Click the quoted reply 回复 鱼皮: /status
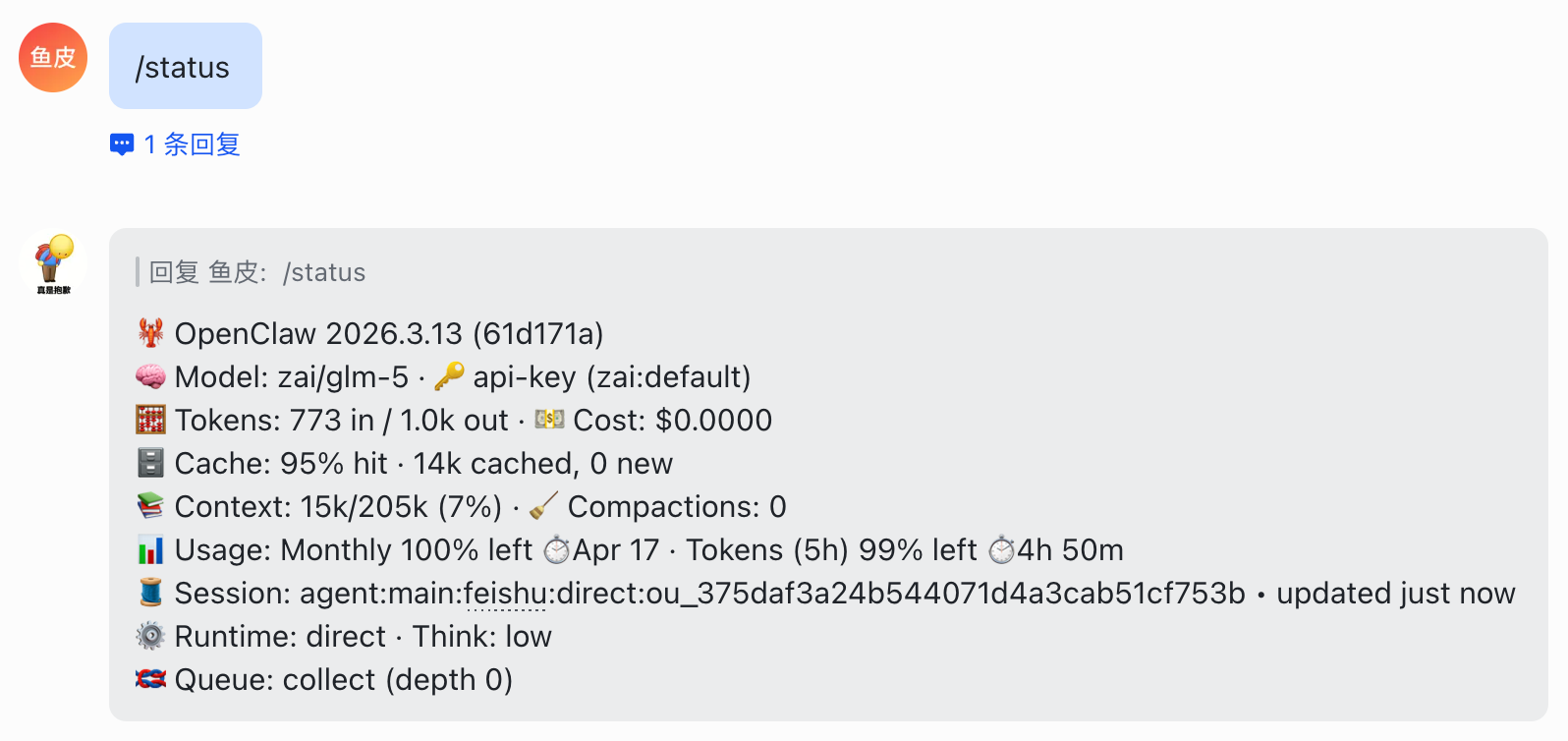 tap(256, 272)
